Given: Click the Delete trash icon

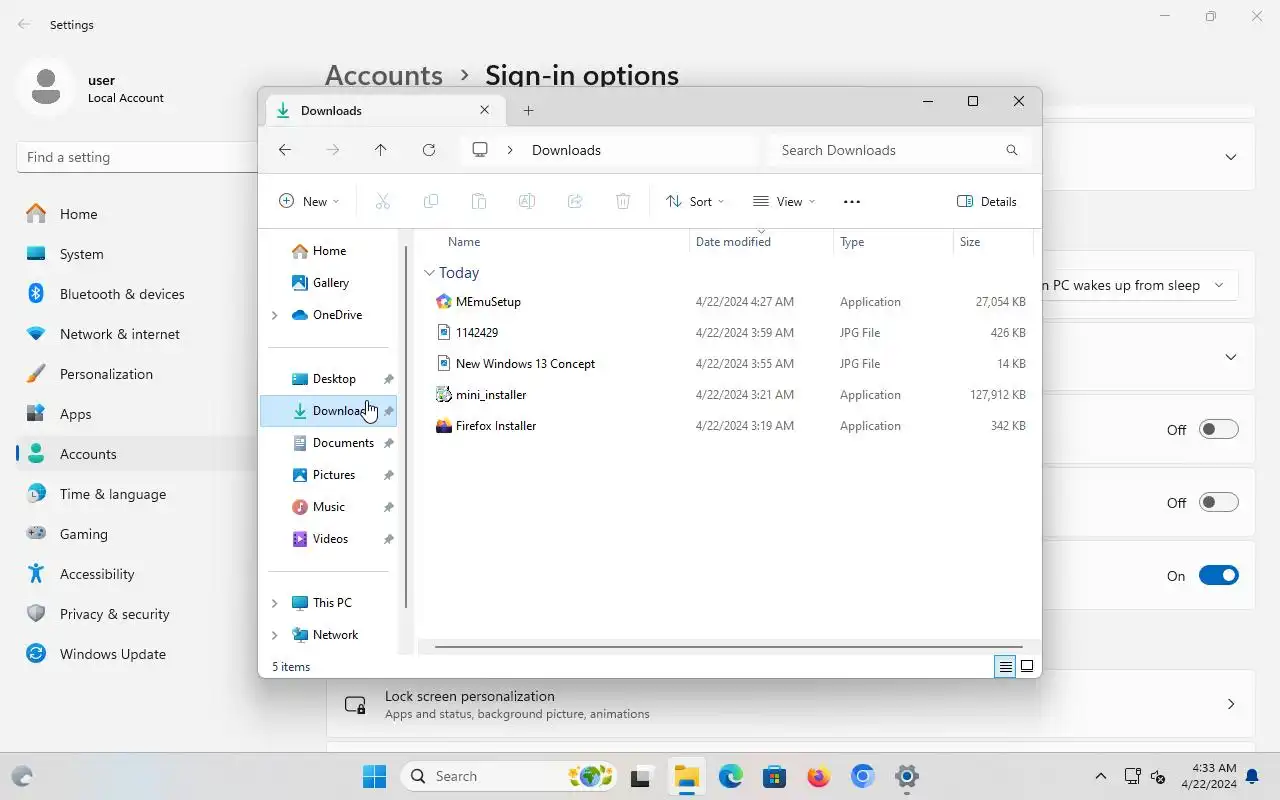Looking at the screenshot, I should click(x=623, y=201).
